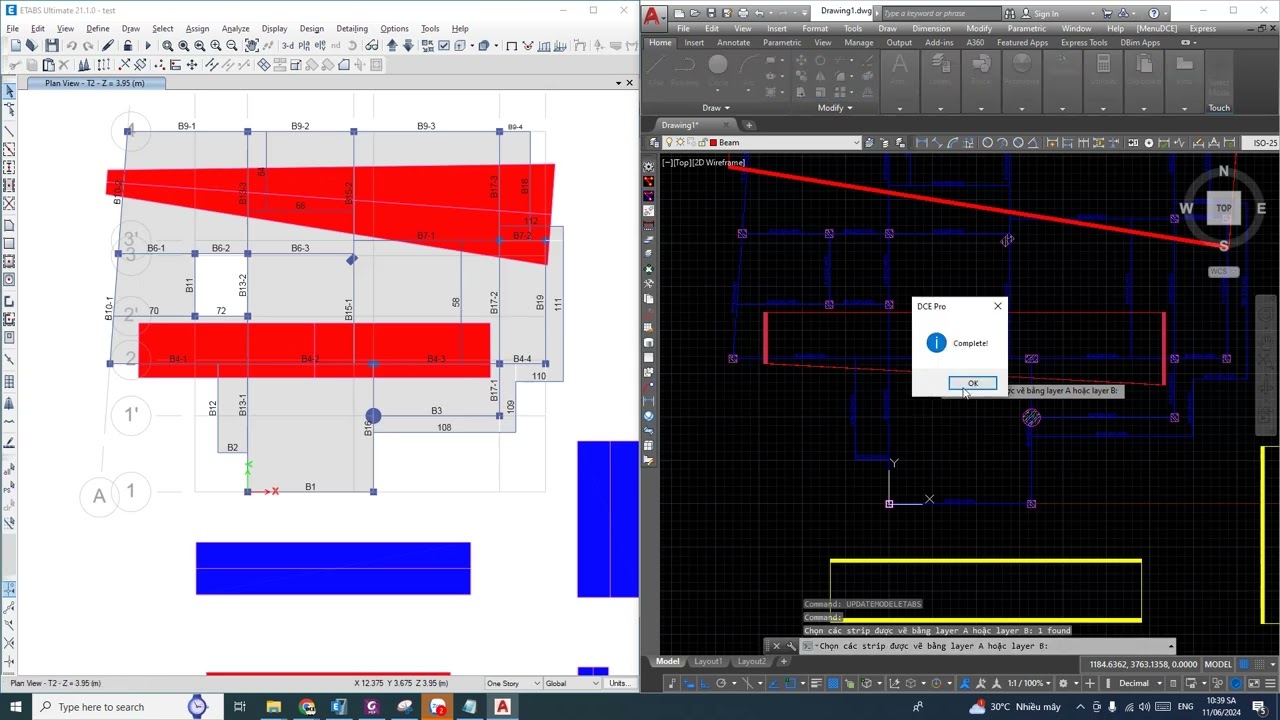Open the Assign menu in ETABS
This screenshot has height=720, width=1280.
(x=197, y=28)
